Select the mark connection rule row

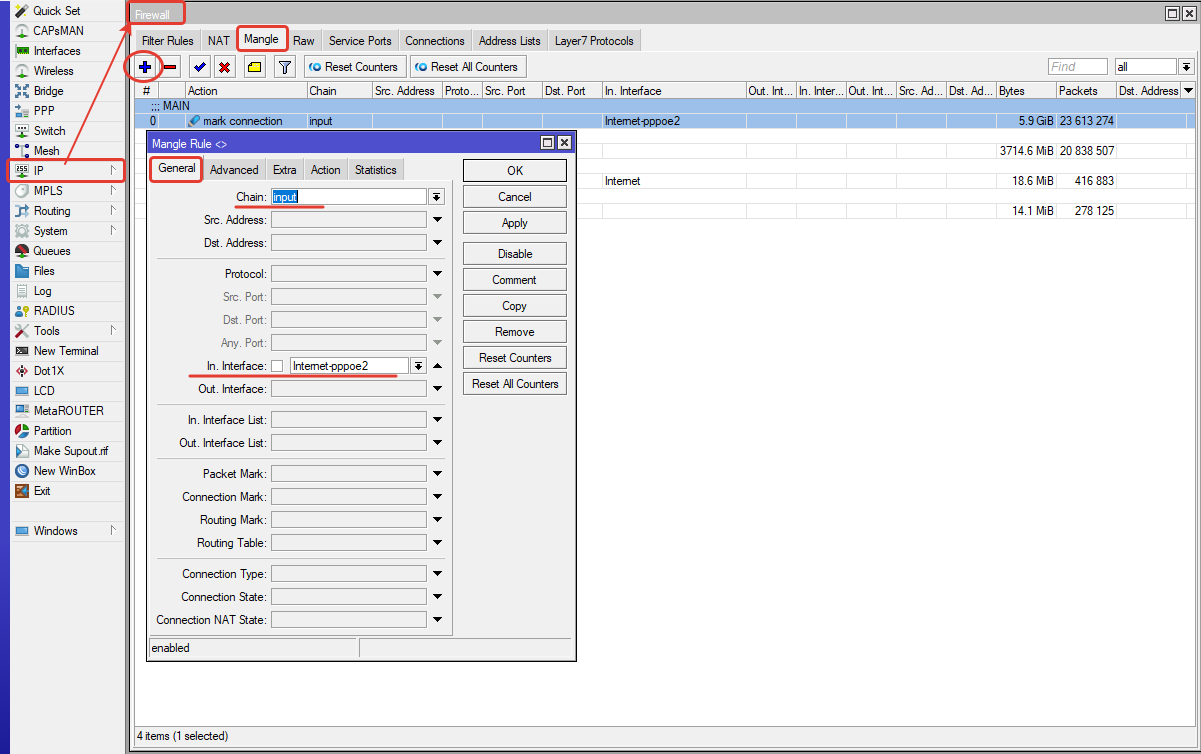242,121
